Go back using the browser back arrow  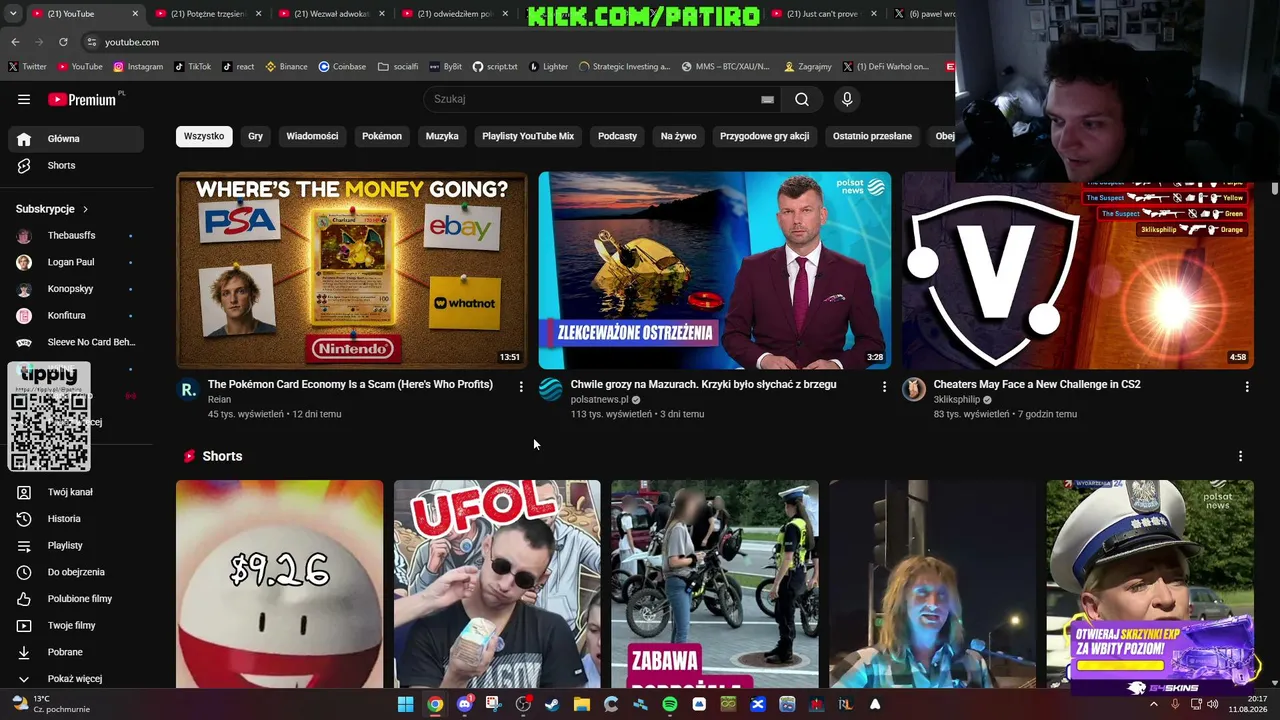(15, 42)
